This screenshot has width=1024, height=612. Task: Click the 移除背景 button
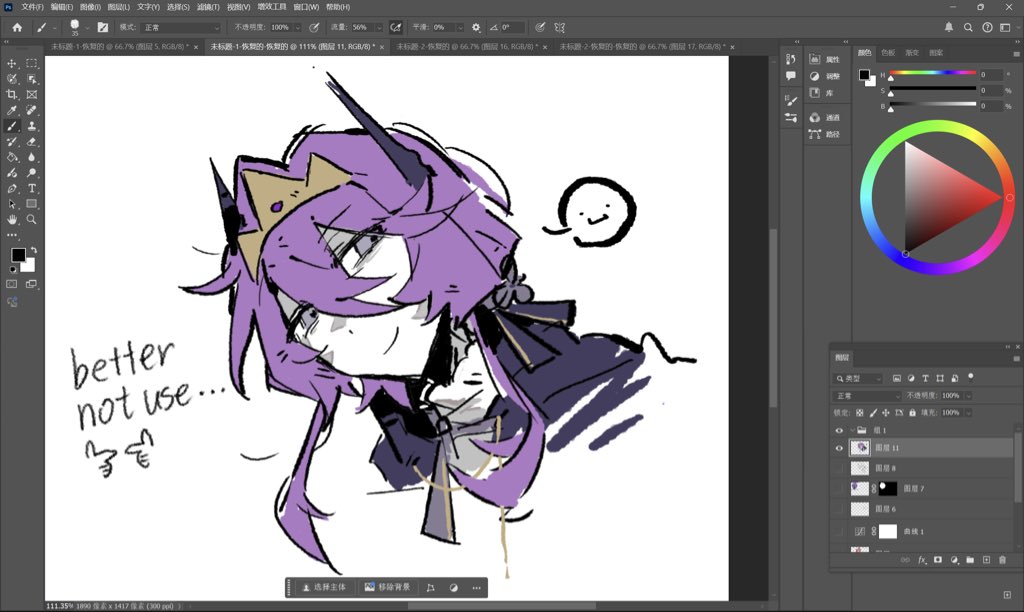click(387, 587)
